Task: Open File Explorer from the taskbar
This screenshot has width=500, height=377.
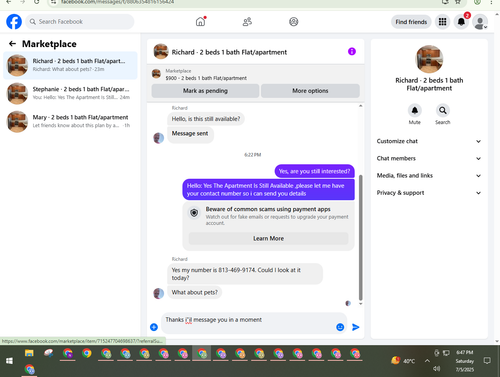Action: point(29,353)
